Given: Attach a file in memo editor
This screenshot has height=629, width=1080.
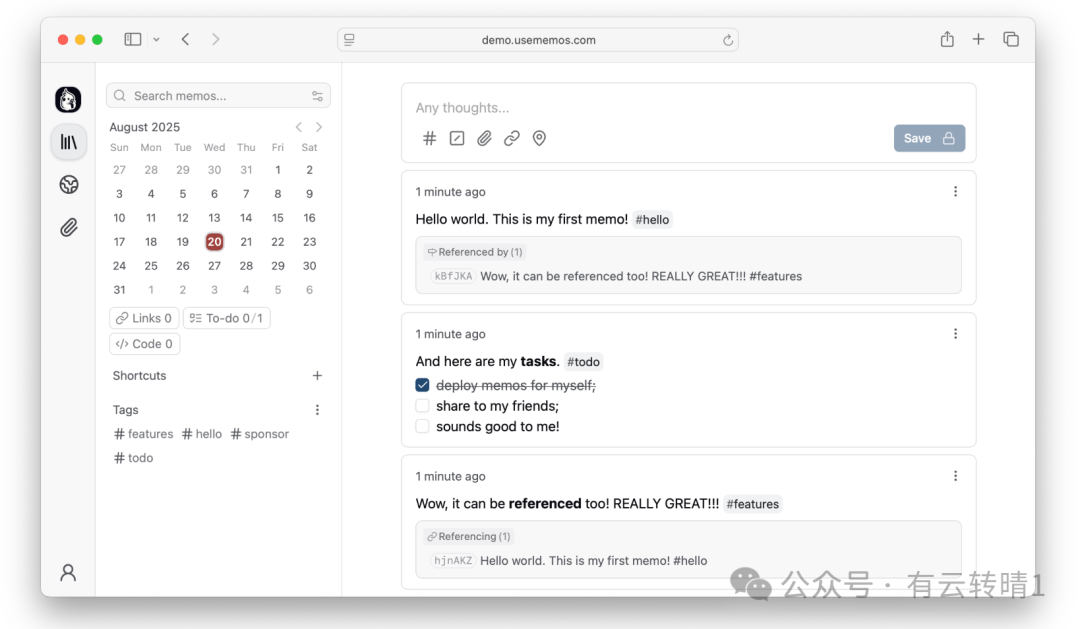Looking at the screenshot, I should pyautogui.click(x=484, y=138).
